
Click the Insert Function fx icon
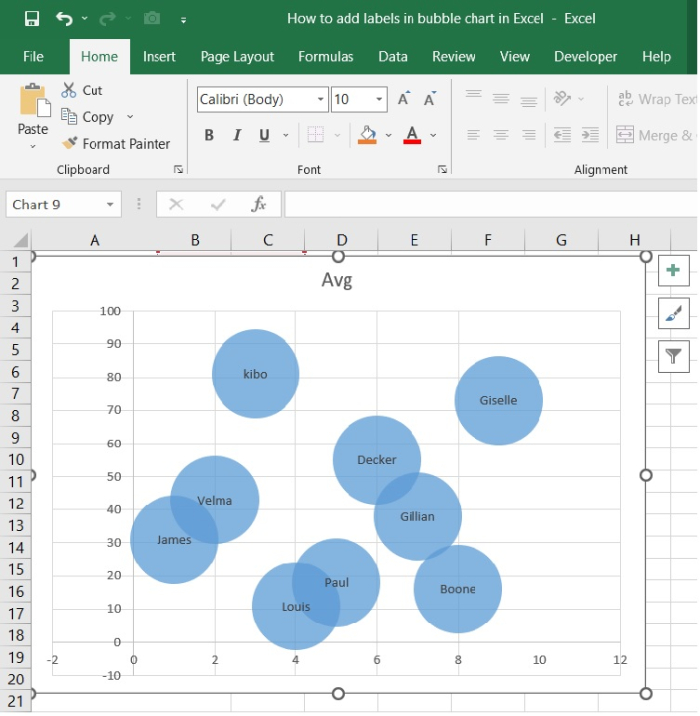258,205
